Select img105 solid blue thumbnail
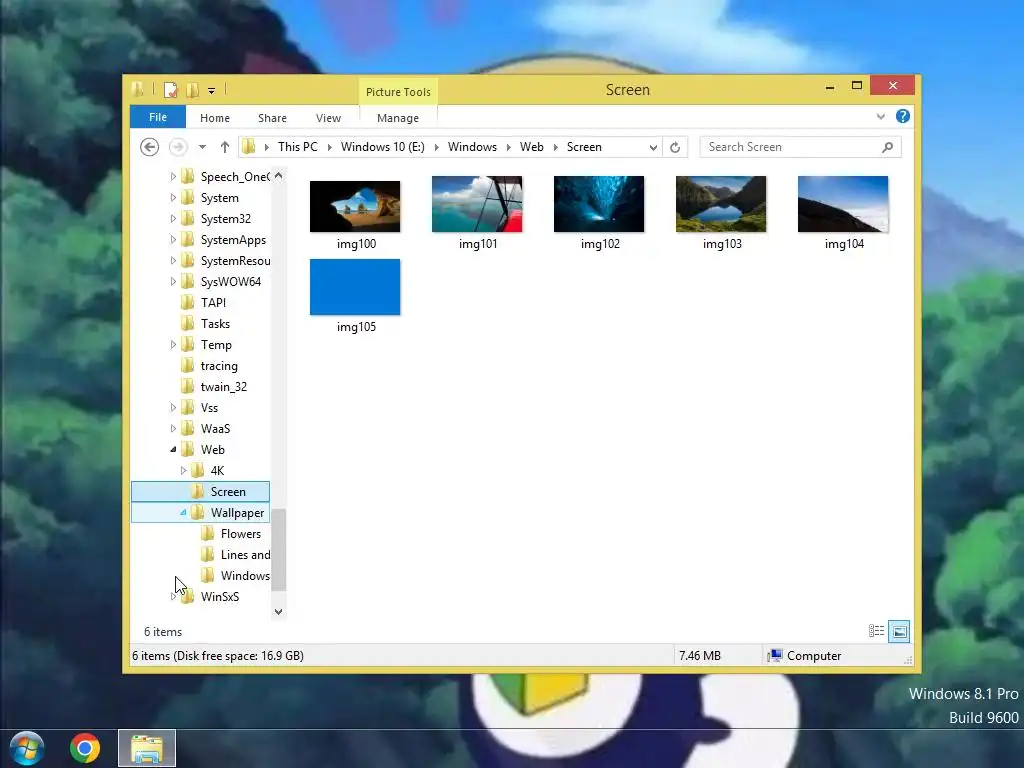Viewport: 1024px width, 768px height. (x=355, y=287)
